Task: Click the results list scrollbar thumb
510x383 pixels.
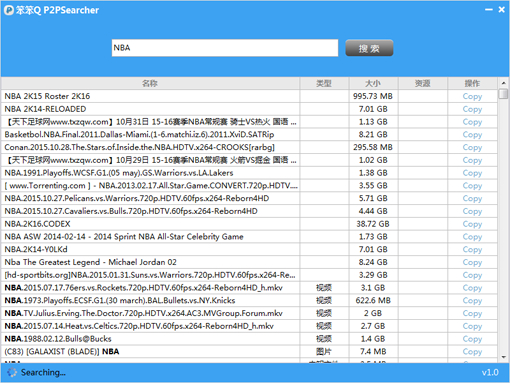Action: 503,94
